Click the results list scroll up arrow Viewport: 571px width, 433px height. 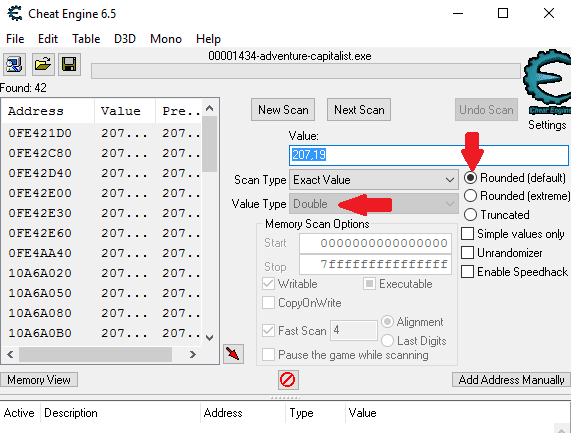point(209,108)
